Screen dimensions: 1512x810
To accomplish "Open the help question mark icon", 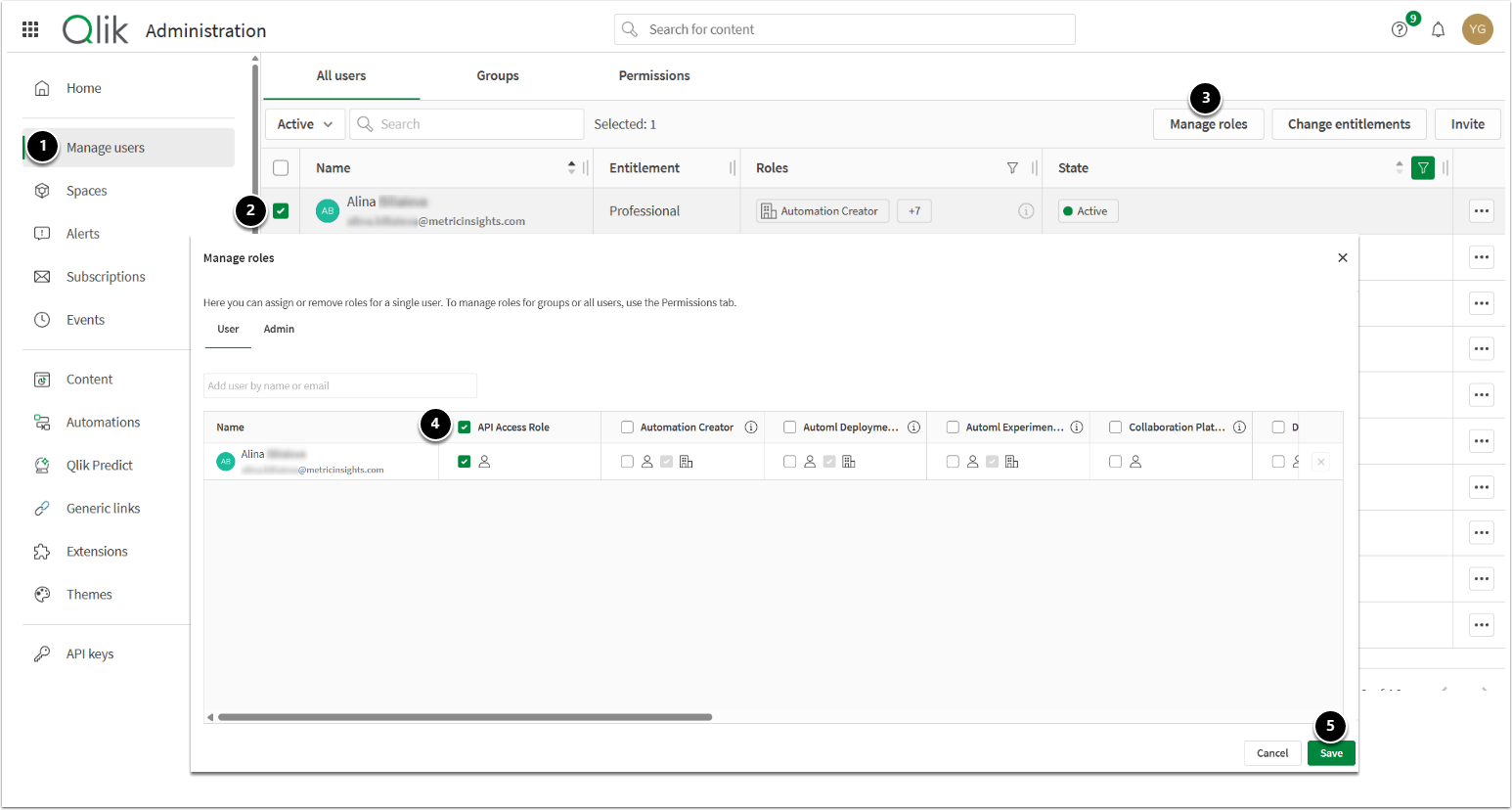I will 1400,29.
